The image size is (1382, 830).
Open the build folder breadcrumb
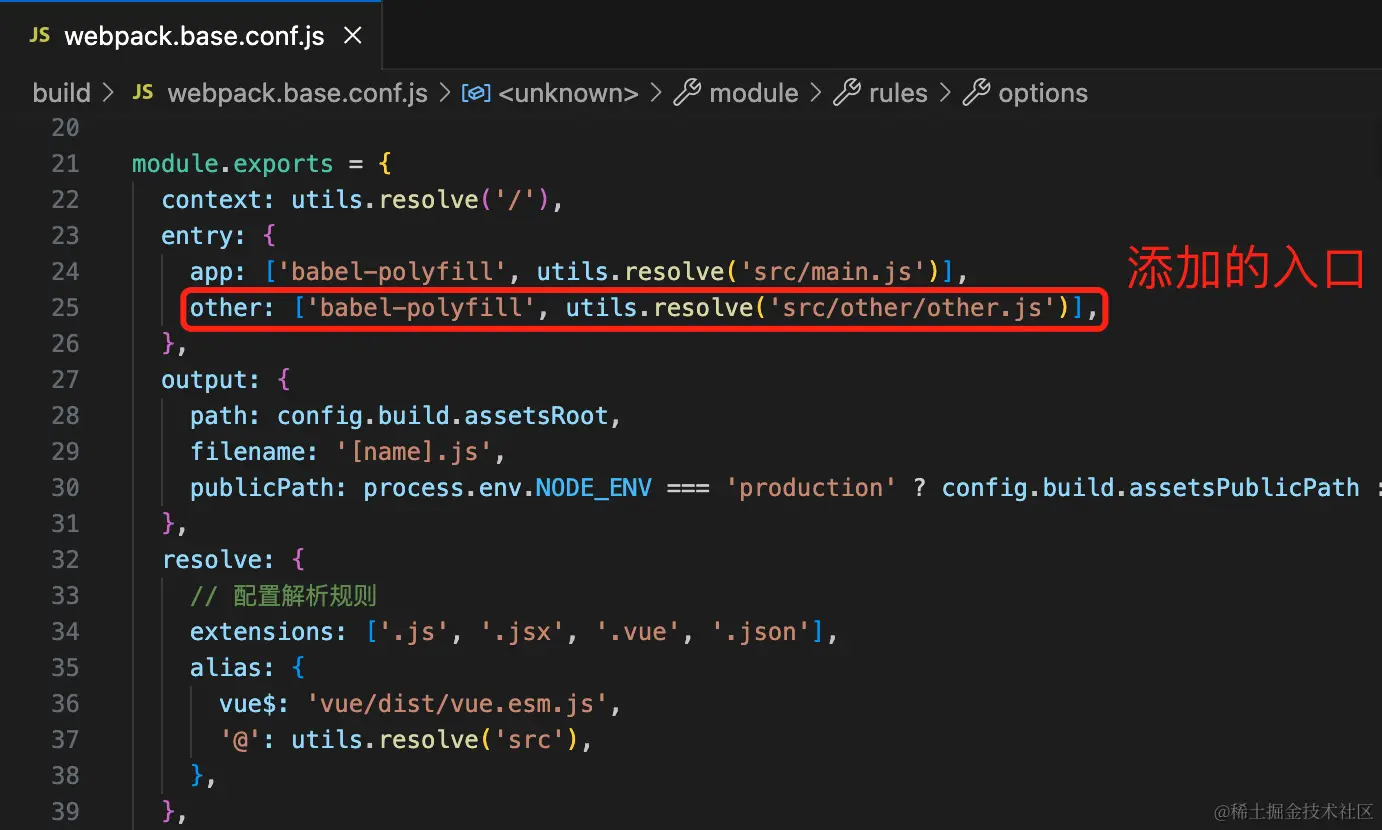(x=62, y=93)
